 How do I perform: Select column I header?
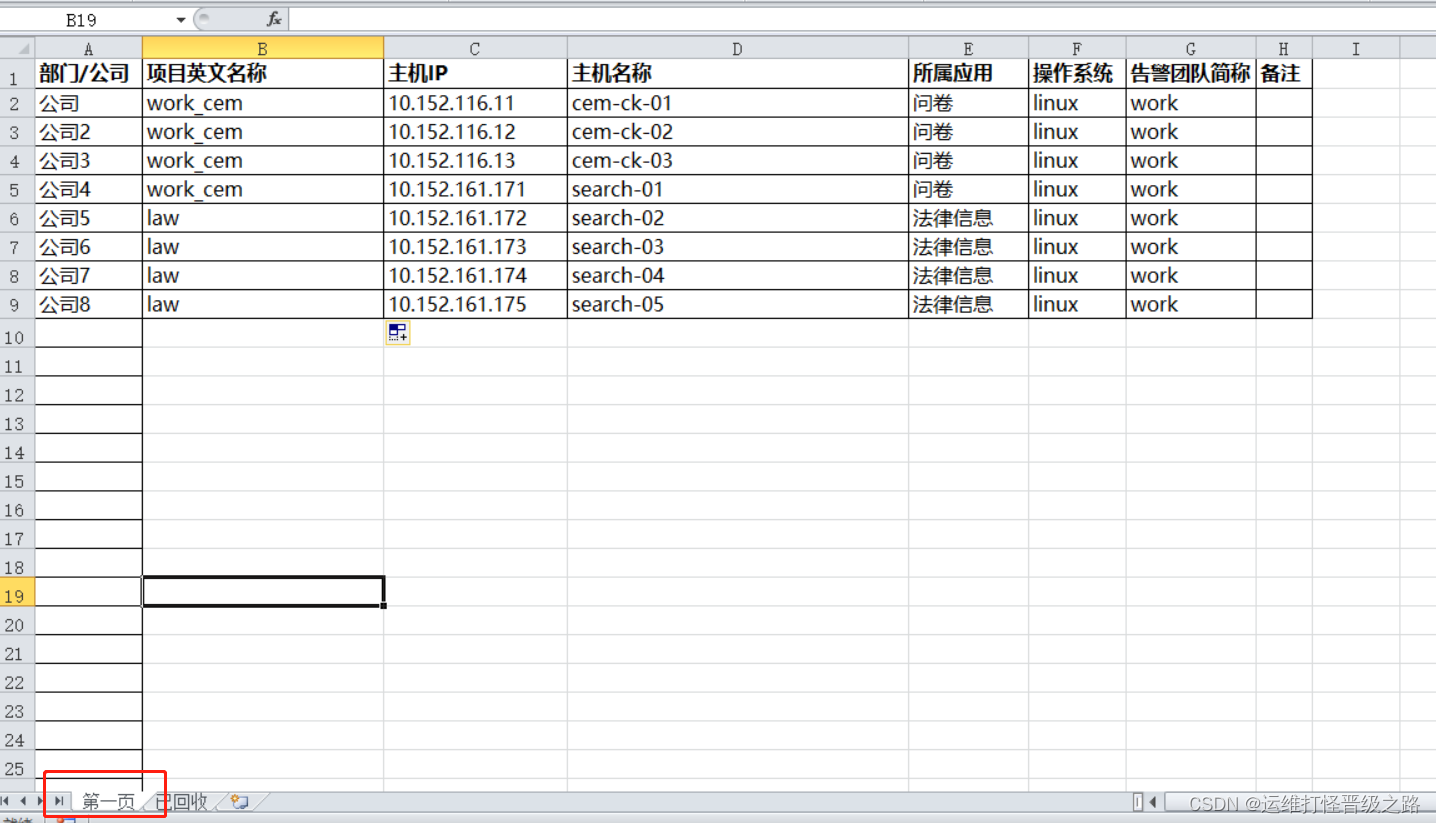click(1356, 48)
